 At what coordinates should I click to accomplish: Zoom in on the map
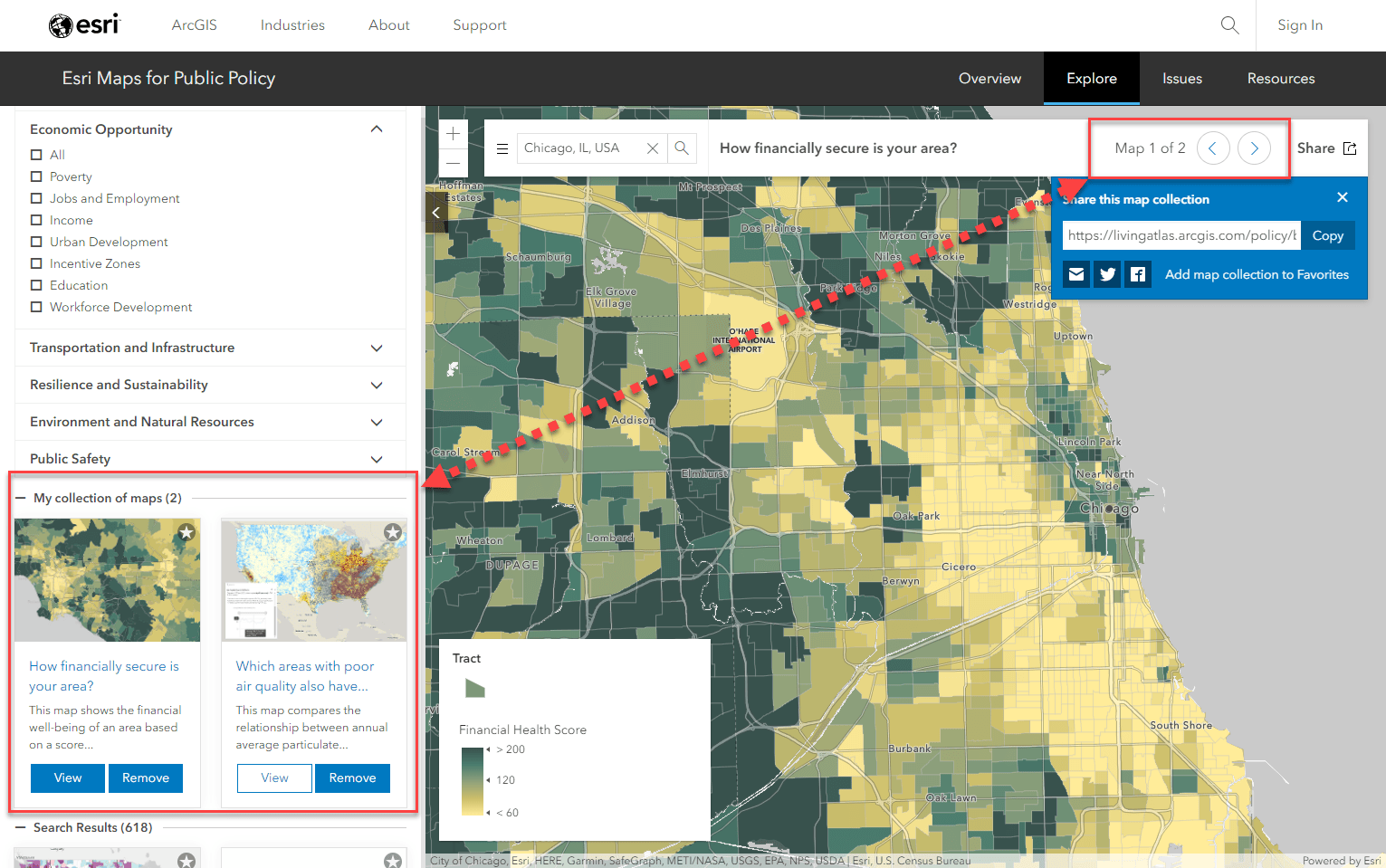click(454, 134)
